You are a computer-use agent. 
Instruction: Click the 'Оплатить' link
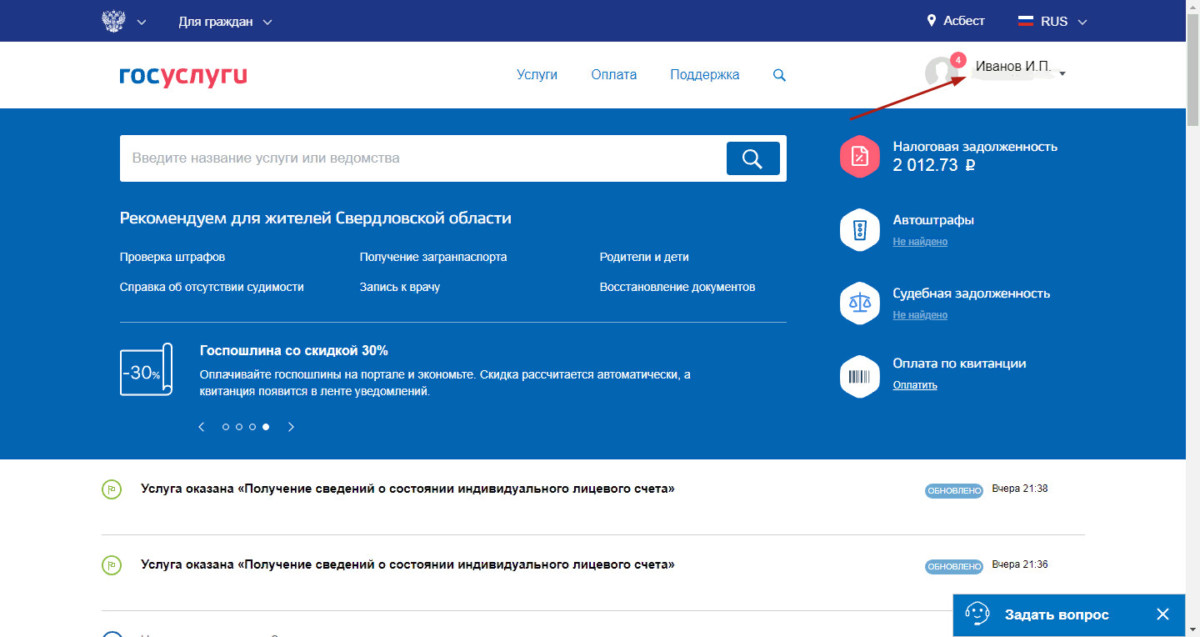click(915, 385)
